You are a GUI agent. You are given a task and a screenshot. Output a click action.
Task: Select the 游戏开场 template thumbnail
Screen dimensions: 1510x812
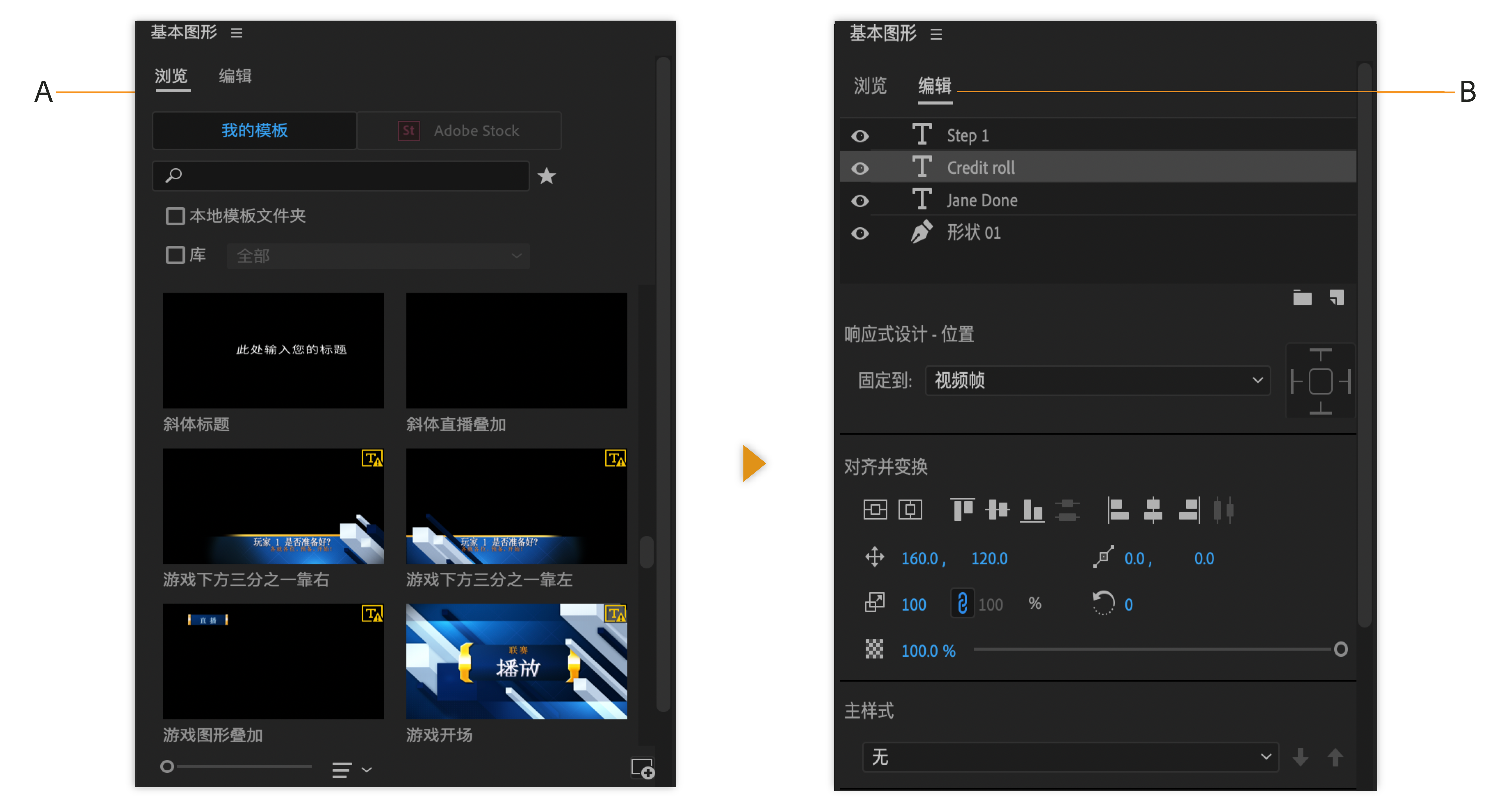click(x=516, y=661)
